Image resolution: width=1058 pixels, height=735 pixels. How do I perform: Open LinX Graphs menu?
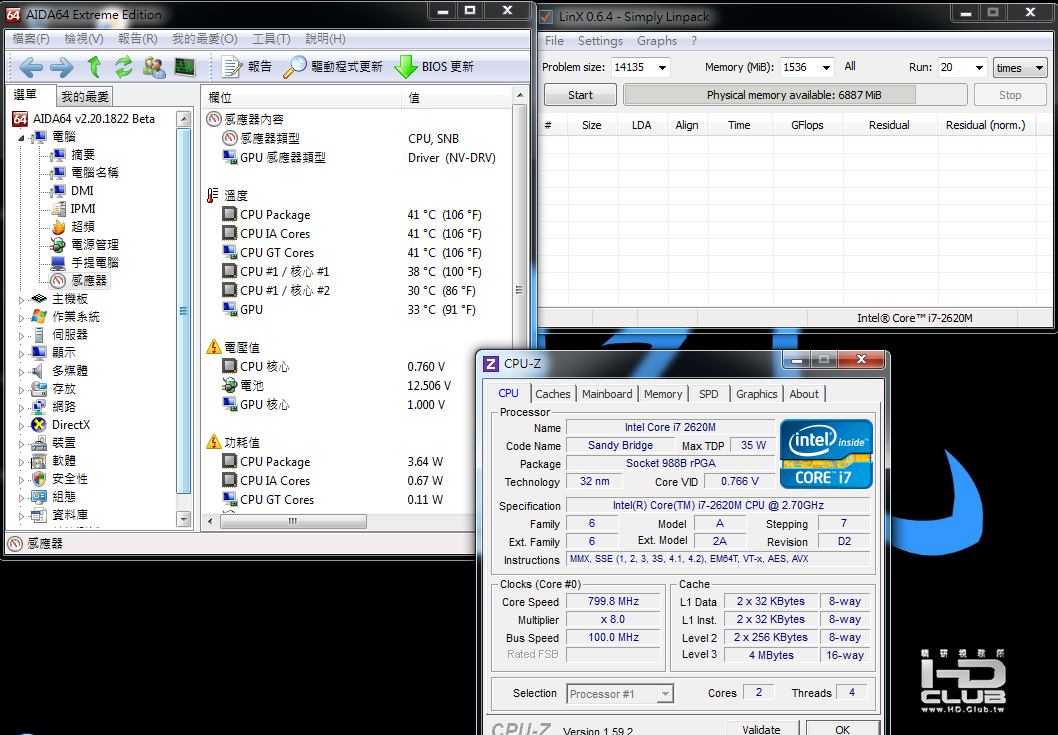[657, 40]
